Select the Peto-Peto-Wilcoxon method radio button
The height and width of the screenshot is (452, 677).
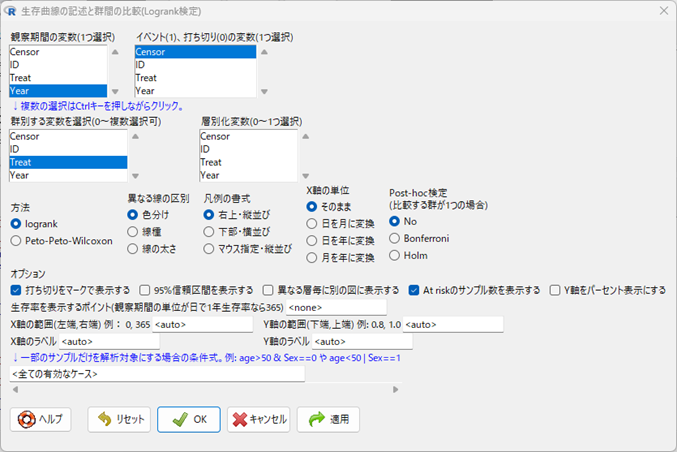[17, 240]
